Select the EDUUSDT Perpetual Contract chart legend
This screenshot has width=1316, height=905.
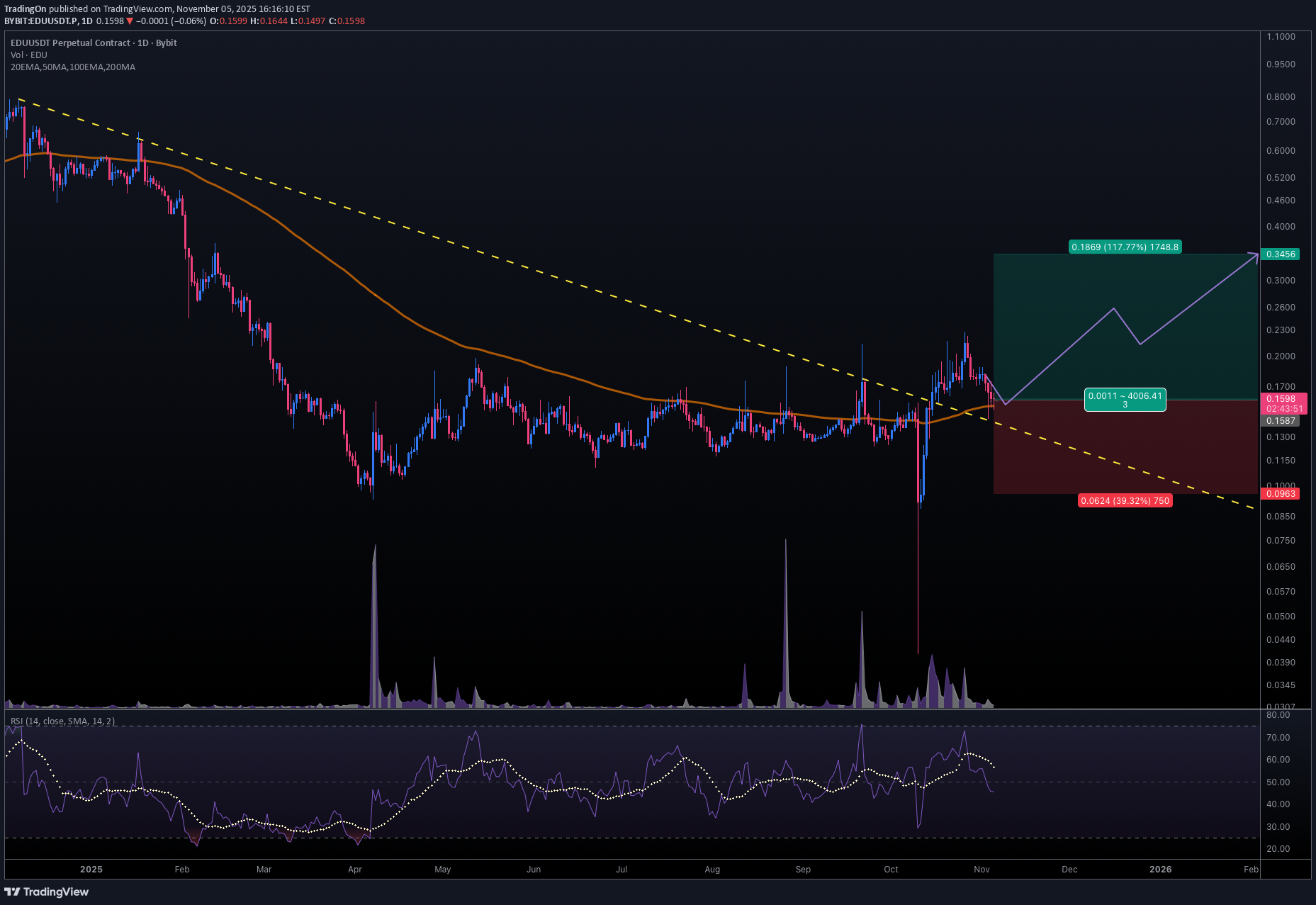point(92,43)
